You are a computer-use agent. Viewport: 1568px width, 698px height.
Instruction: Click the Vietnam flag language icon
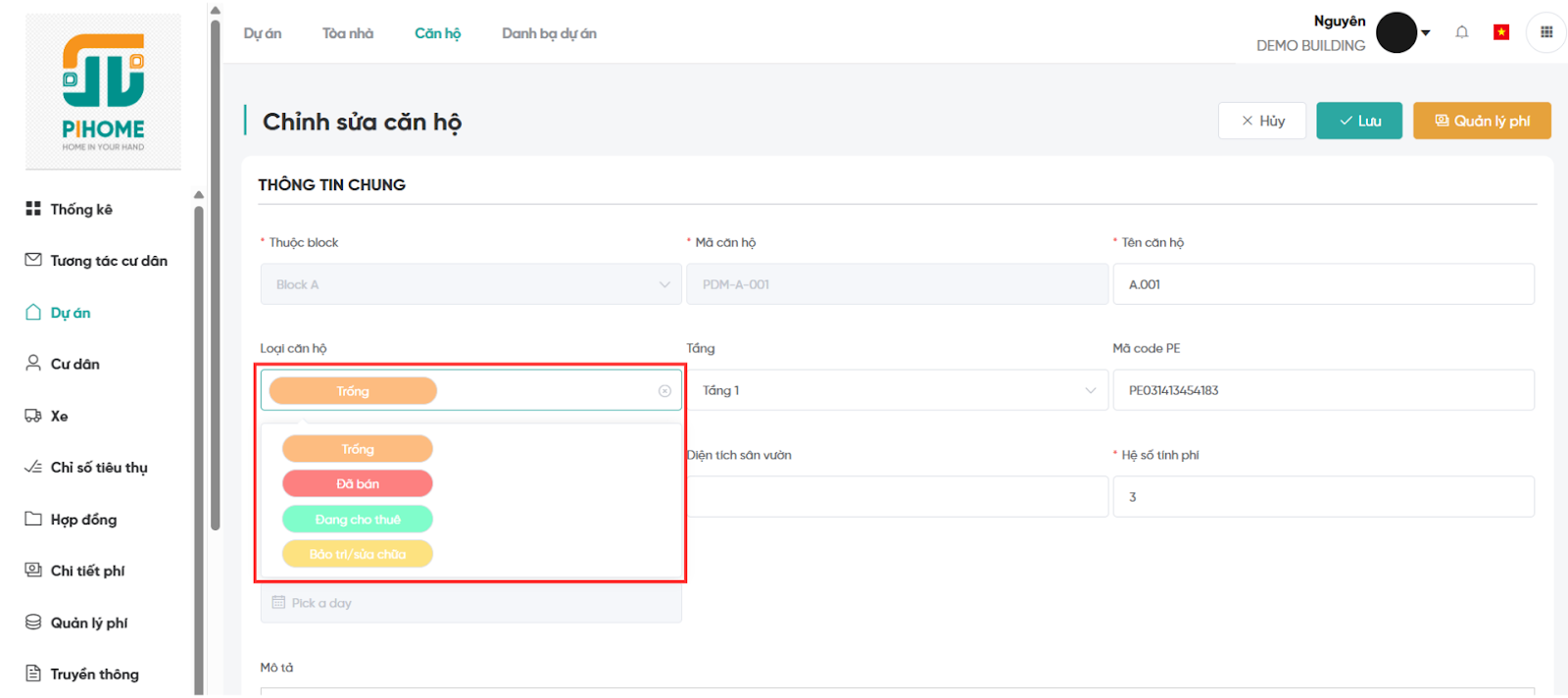click(1500, 32)
